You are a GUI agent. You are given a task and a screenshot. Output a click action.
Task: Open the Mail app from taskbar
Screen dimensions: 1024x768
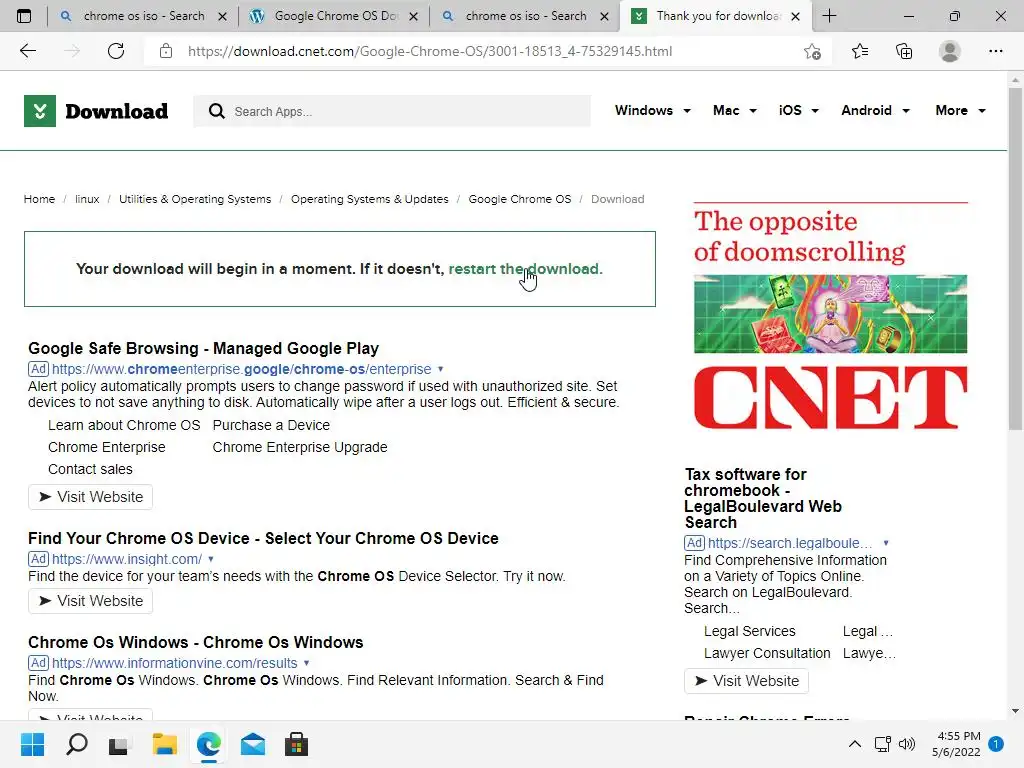(253, 744)
